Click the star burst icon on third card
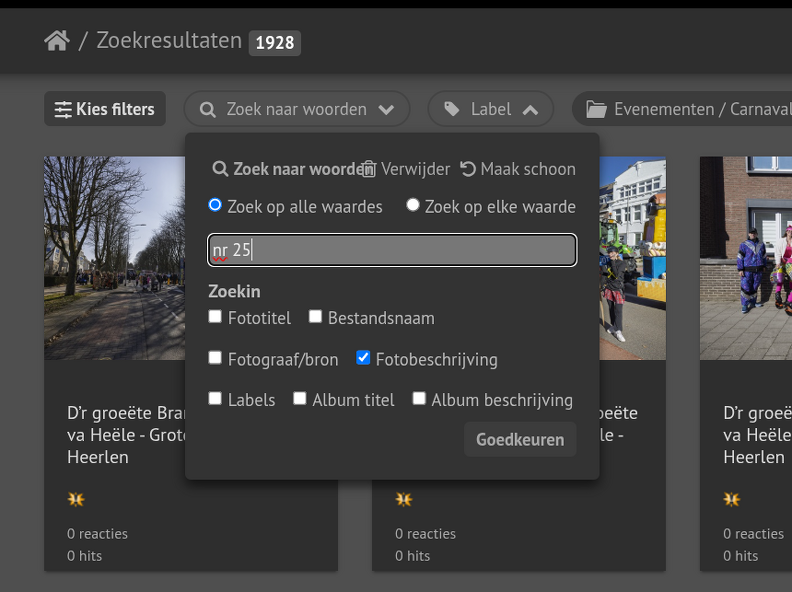 [731, 500]
